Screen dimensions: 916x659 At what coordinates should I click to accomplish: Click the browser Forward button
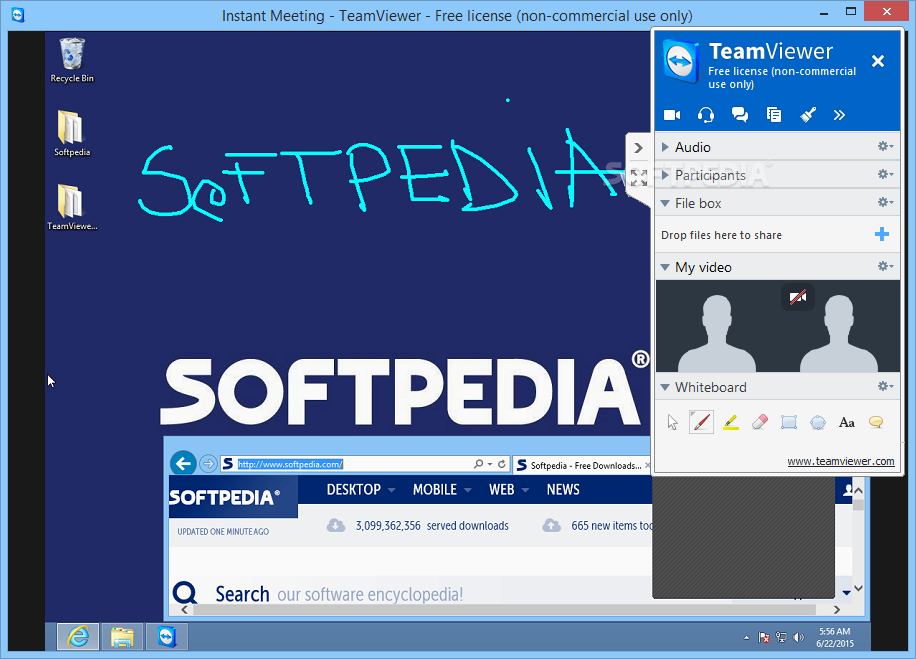208,464
